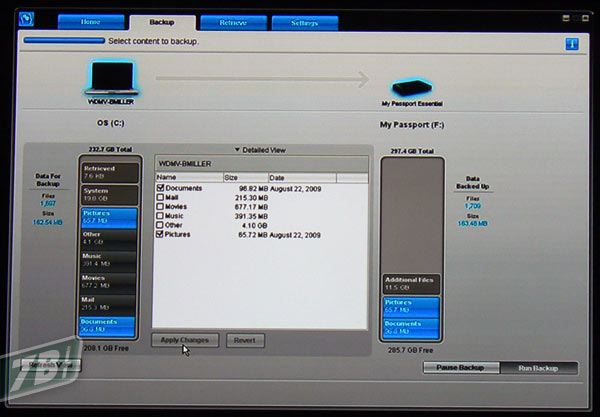This screenshot has height=417, width=600.
Task: Select the Pictures block in OS (C:) gauge
Action: [109, 217]
